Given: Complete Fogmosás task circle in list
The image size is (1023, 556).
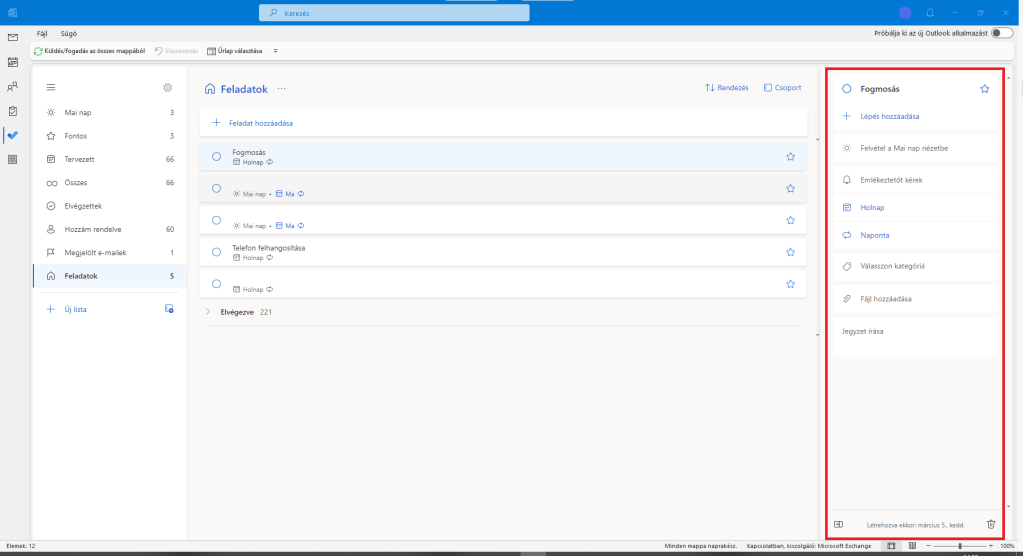Looking at the screenshot, I should [x=216, y=156].
